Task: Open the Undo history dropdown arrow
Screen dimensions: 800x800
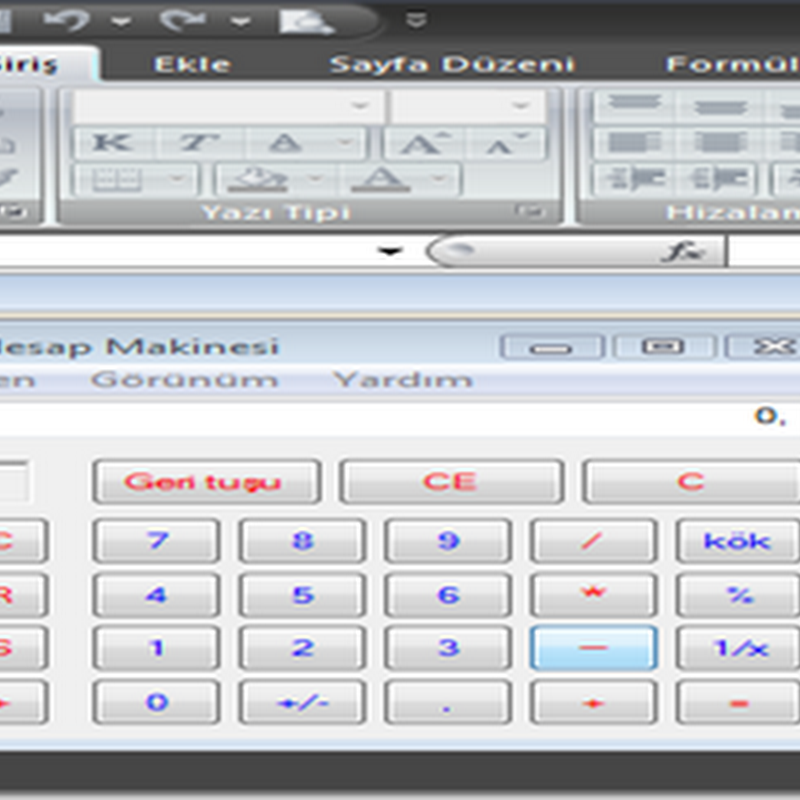Action: (120, 21)
